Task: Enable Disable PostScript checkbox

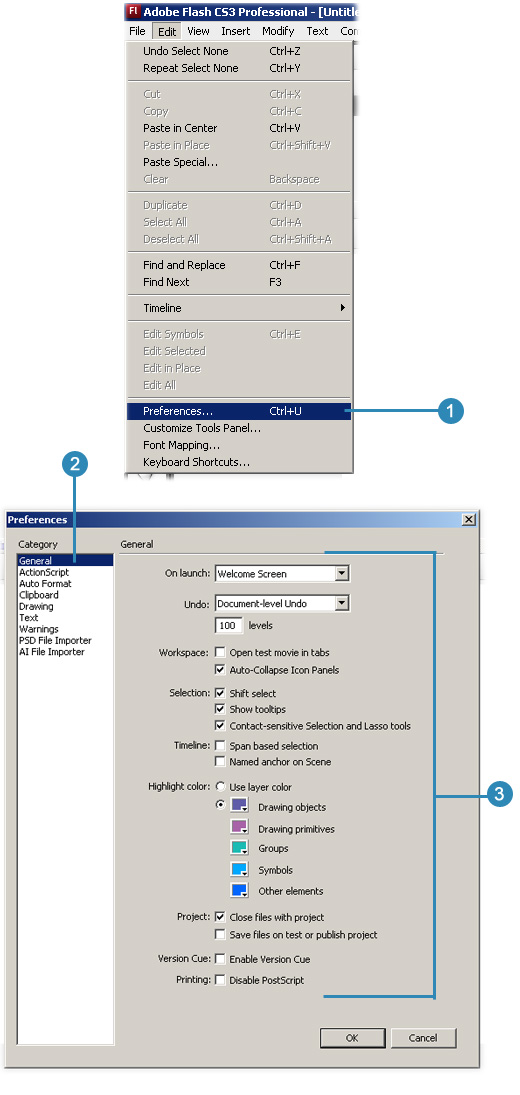Action: click(x=221, y=980)
